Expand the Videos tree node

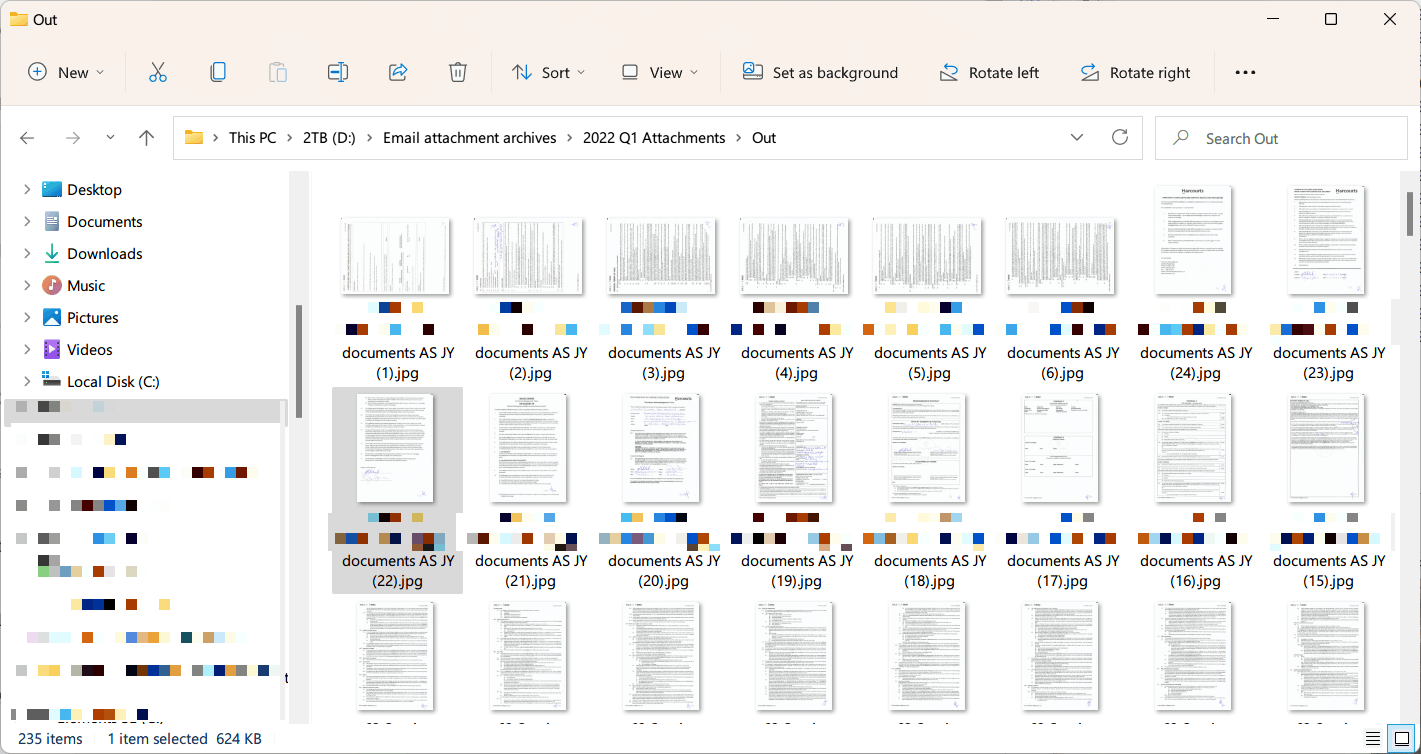click(27, 350)
